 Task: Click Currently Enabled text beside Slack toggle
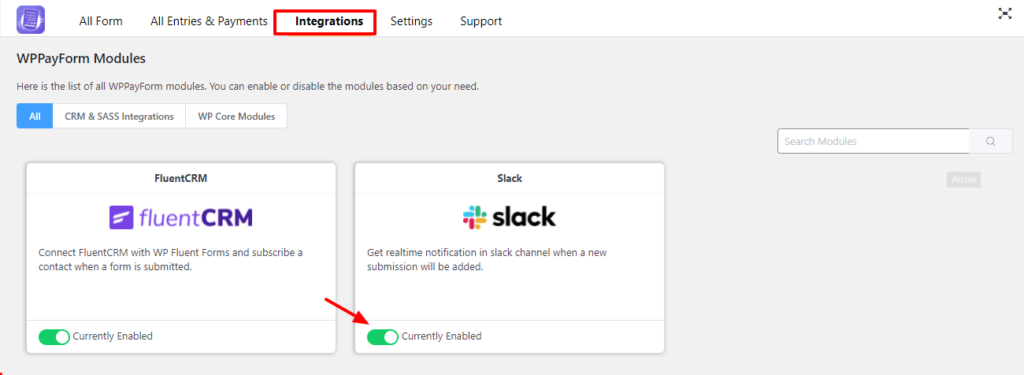[x=441, y=336]
